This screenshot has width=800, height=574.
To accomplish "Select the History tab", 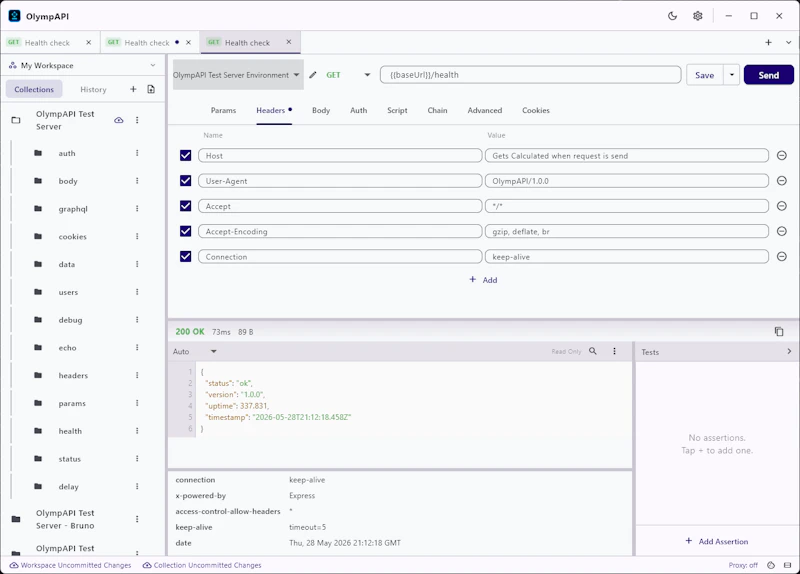I will pyautogui.click(x=93, y=89).
